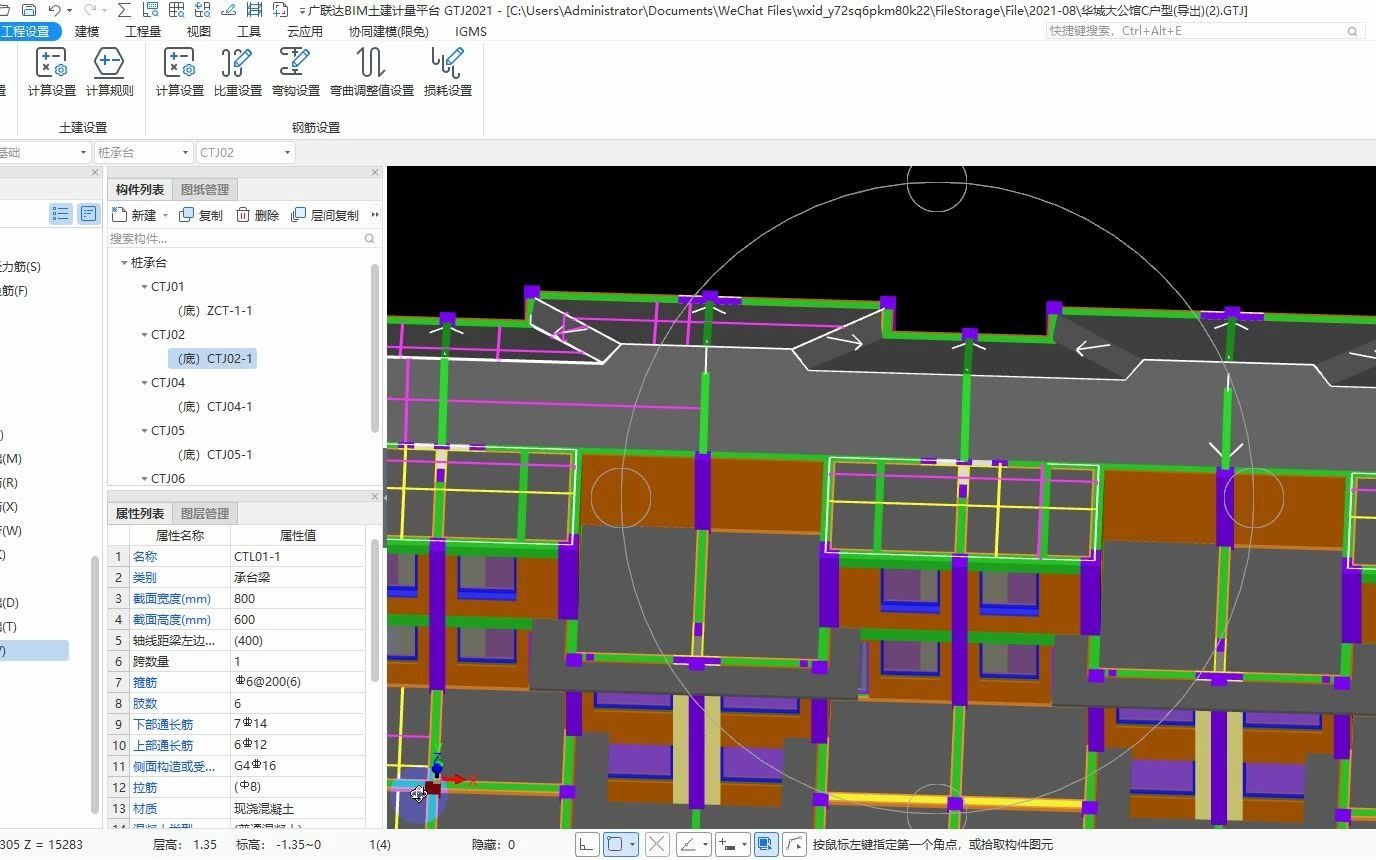
Task: Click the 复制 copy component icon
Action: 186,215
